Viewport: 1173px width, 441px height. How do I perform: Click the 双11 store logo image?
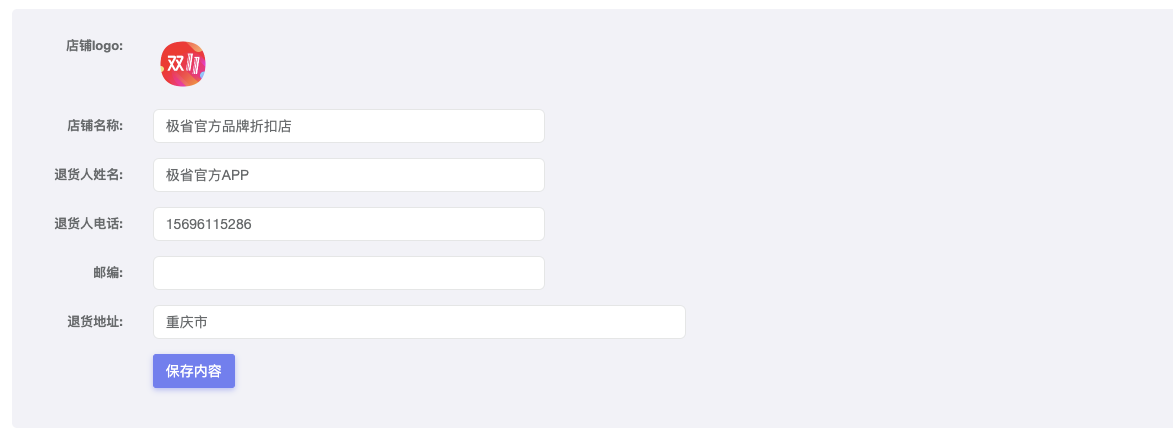click(183, 64)
